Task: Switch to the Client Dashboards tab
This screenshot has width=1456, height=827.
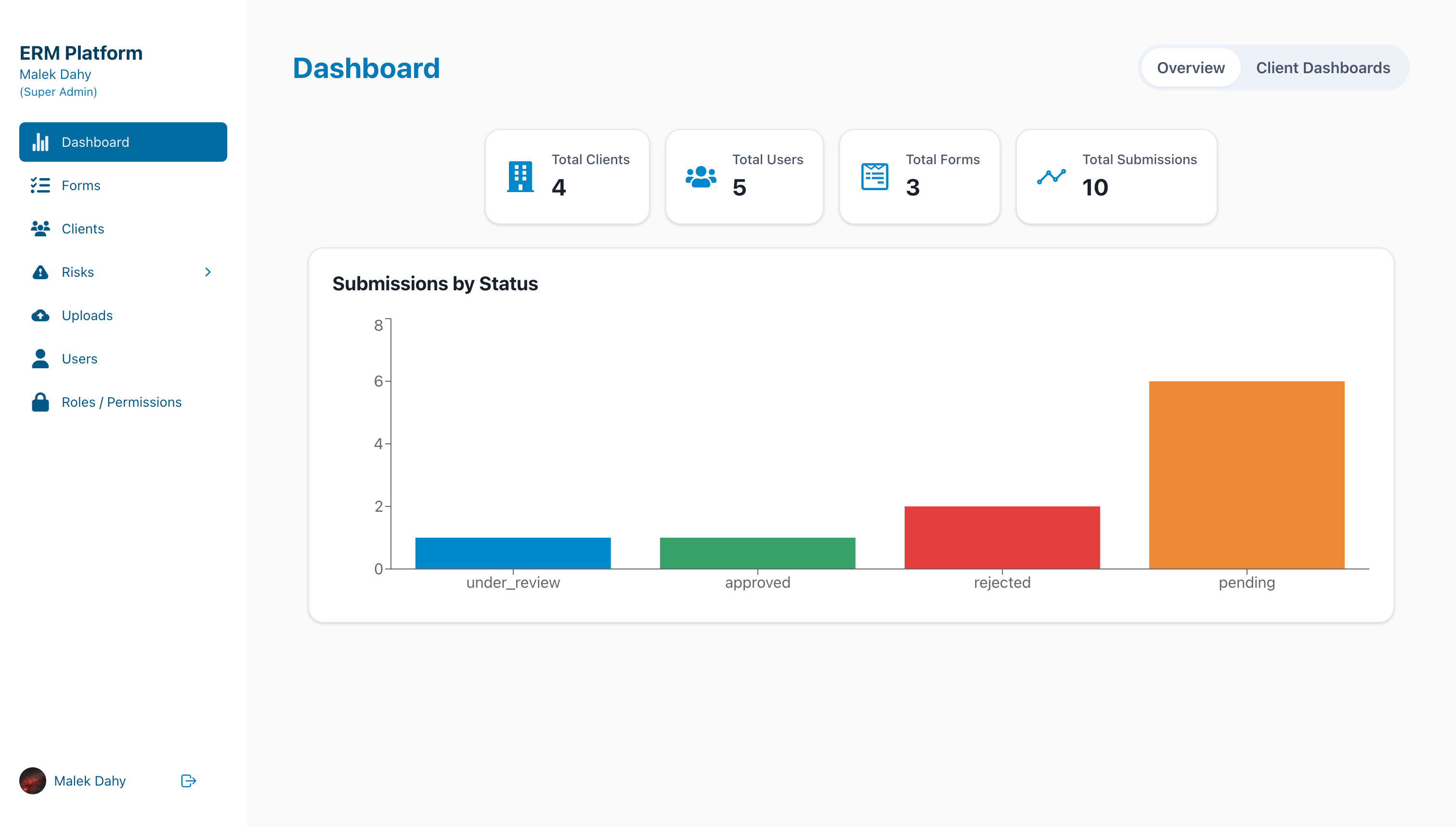Action: [1323, 67]
